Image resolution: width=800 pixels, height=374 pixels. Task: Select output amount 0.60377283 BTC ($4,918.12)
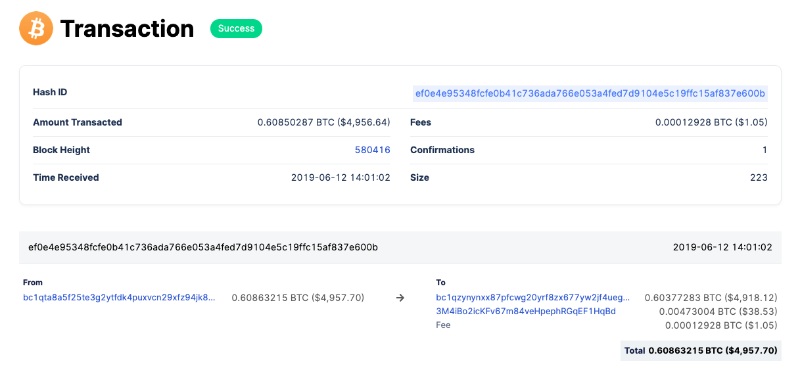click(711, 297)
